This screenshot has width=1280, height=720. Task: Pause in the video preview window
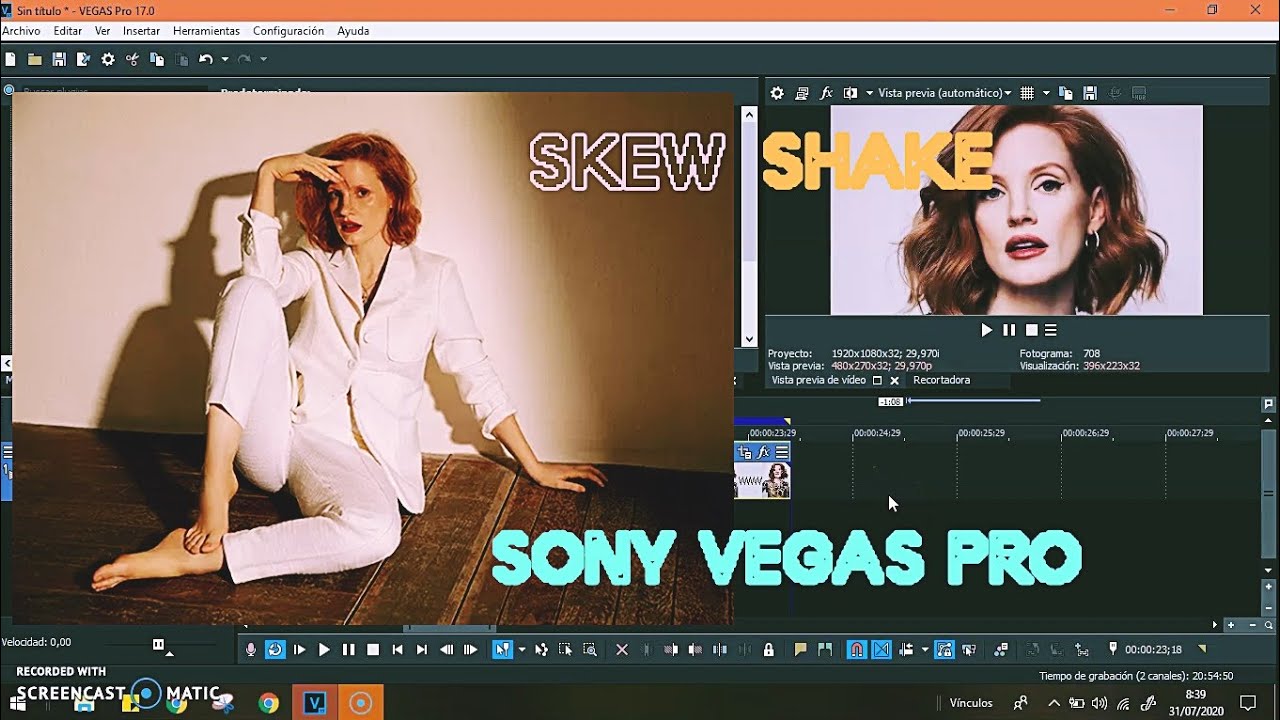click(1009, 330)
